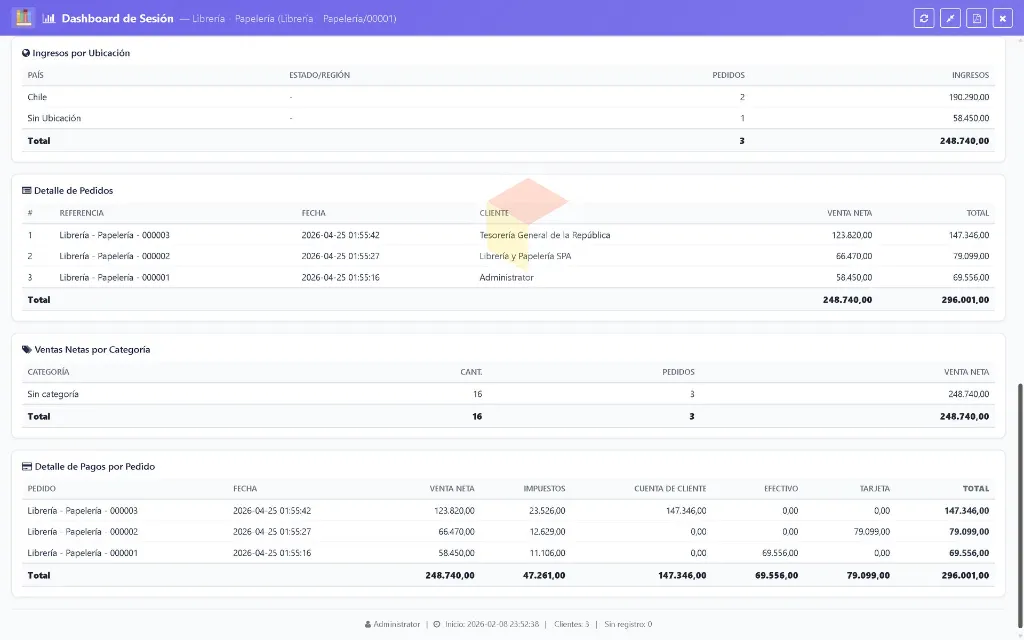Click tax amount 23.526,00
Viewport: 1024px width, 640px height.
pyautogui.click(x=547, y=511)
